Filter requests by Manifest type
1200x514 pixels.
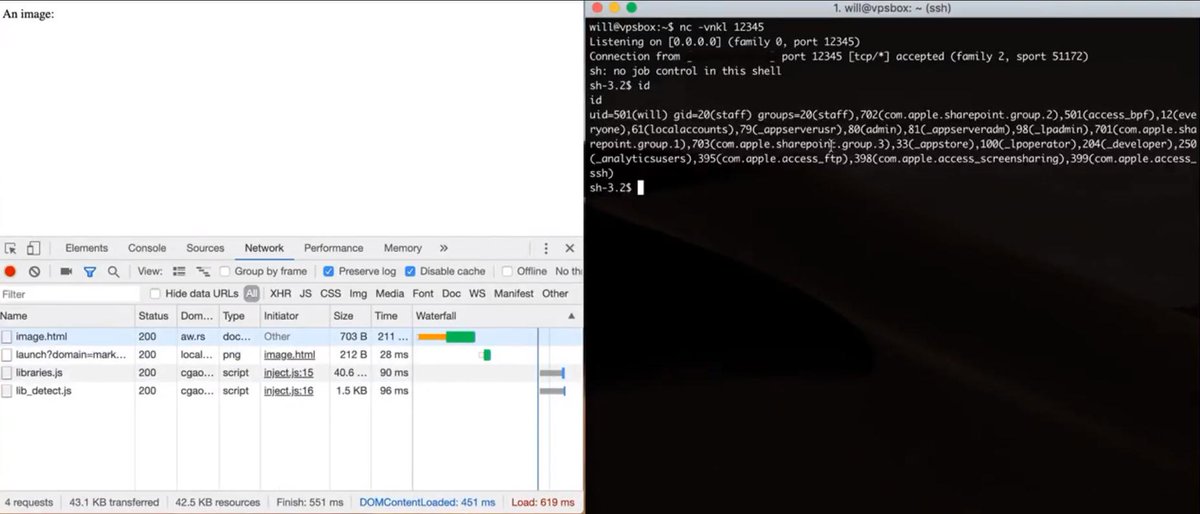click(514, 294)
